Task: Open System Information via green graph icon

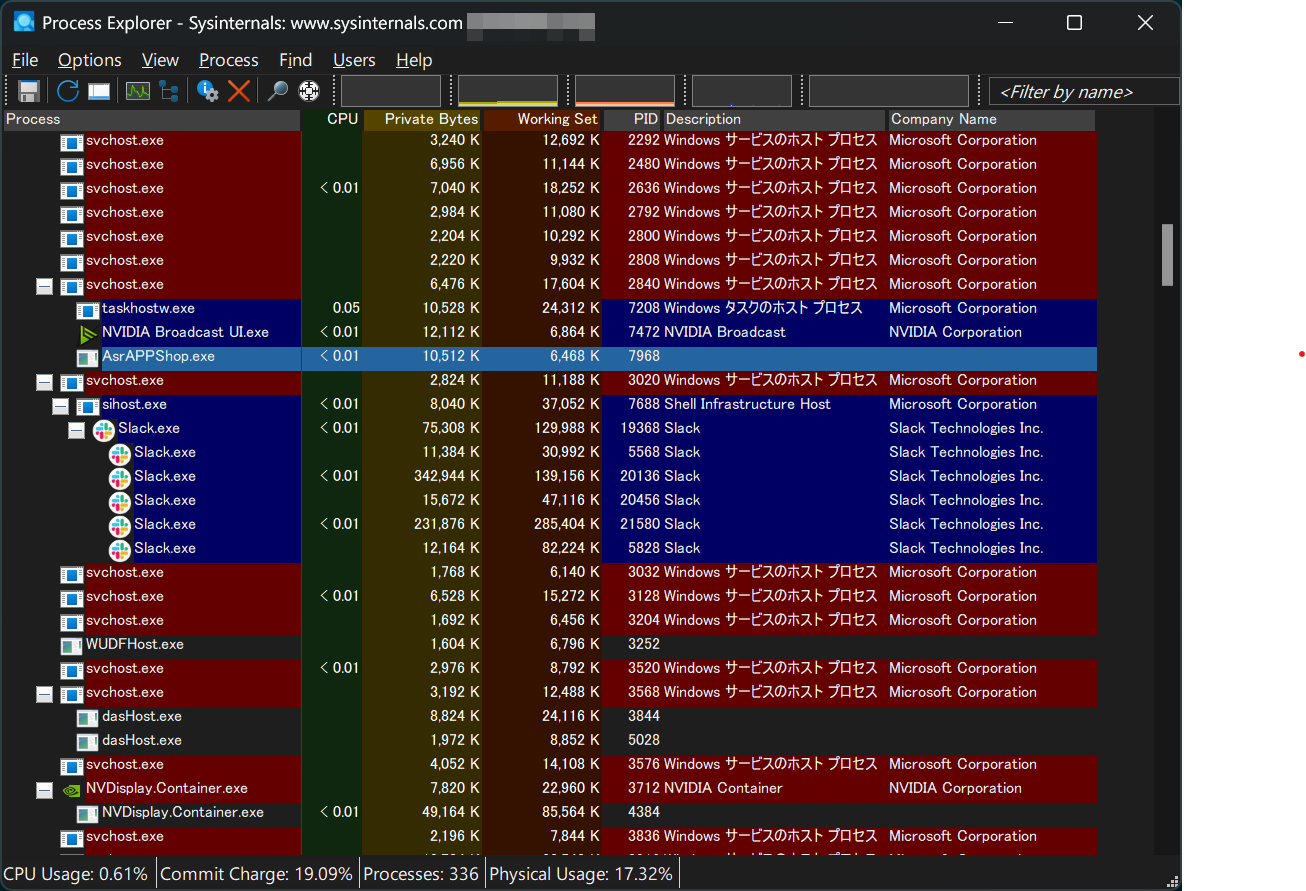Action: [138, 91]
